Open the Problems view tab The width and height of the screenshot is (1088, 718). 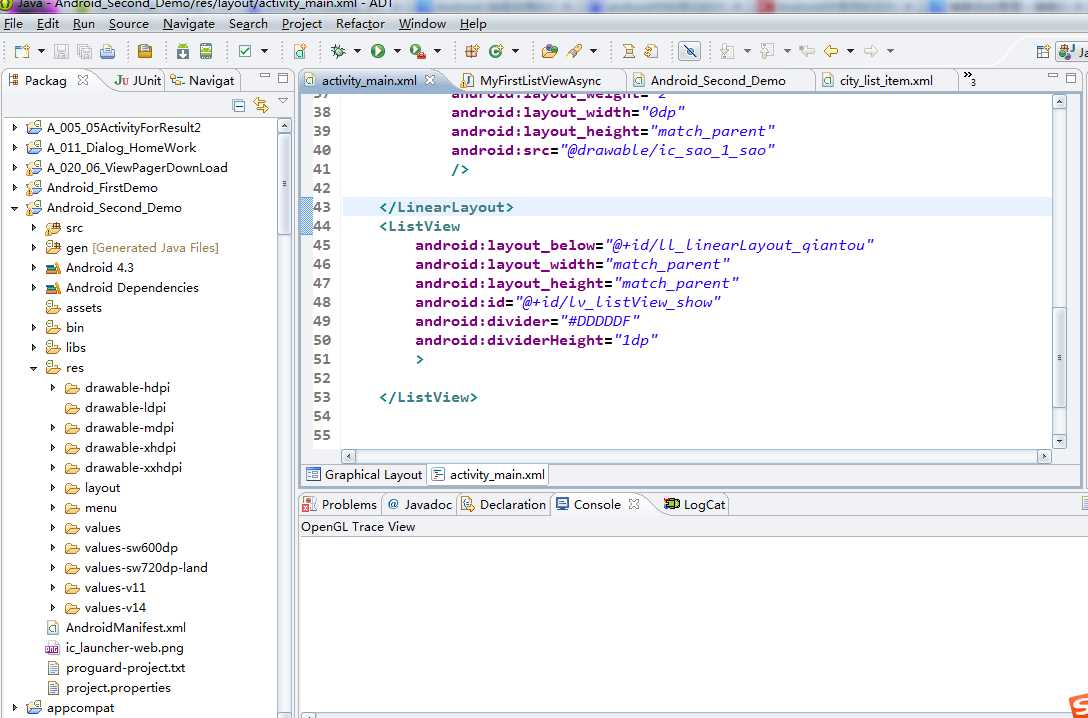(x=339, y=504)
